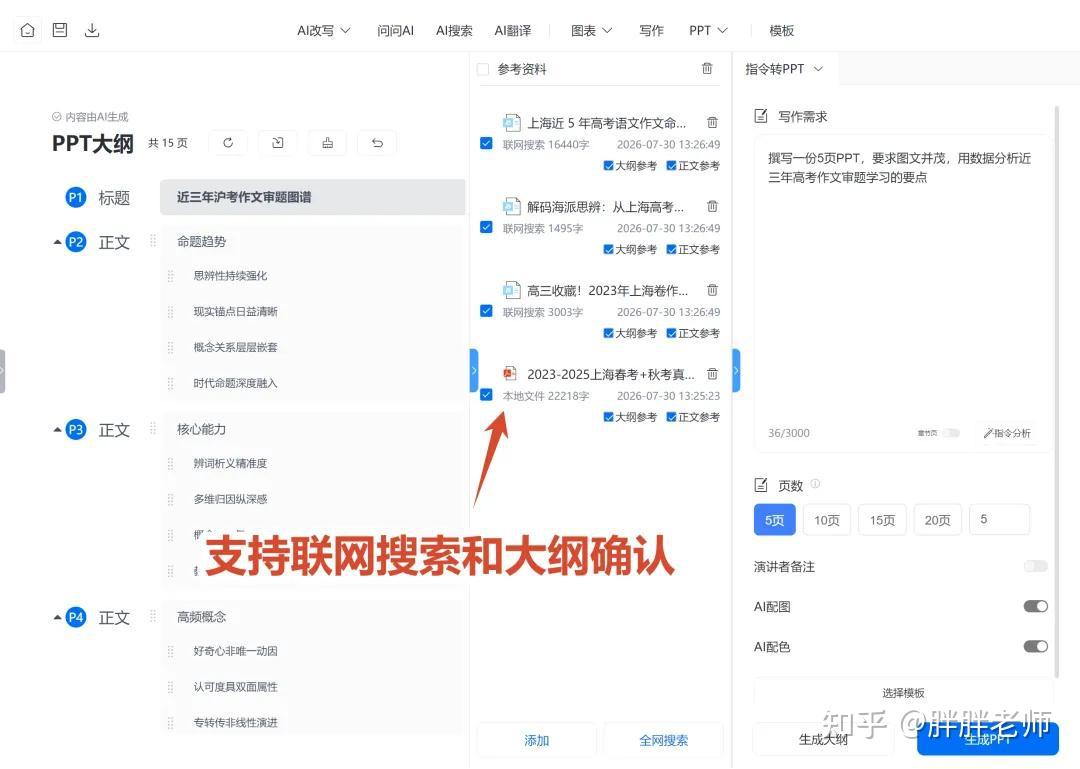Delete the 上海近5年高考语文作文命 reference
This screenshot has width=1080, height=769.
[x=712, y=122]
